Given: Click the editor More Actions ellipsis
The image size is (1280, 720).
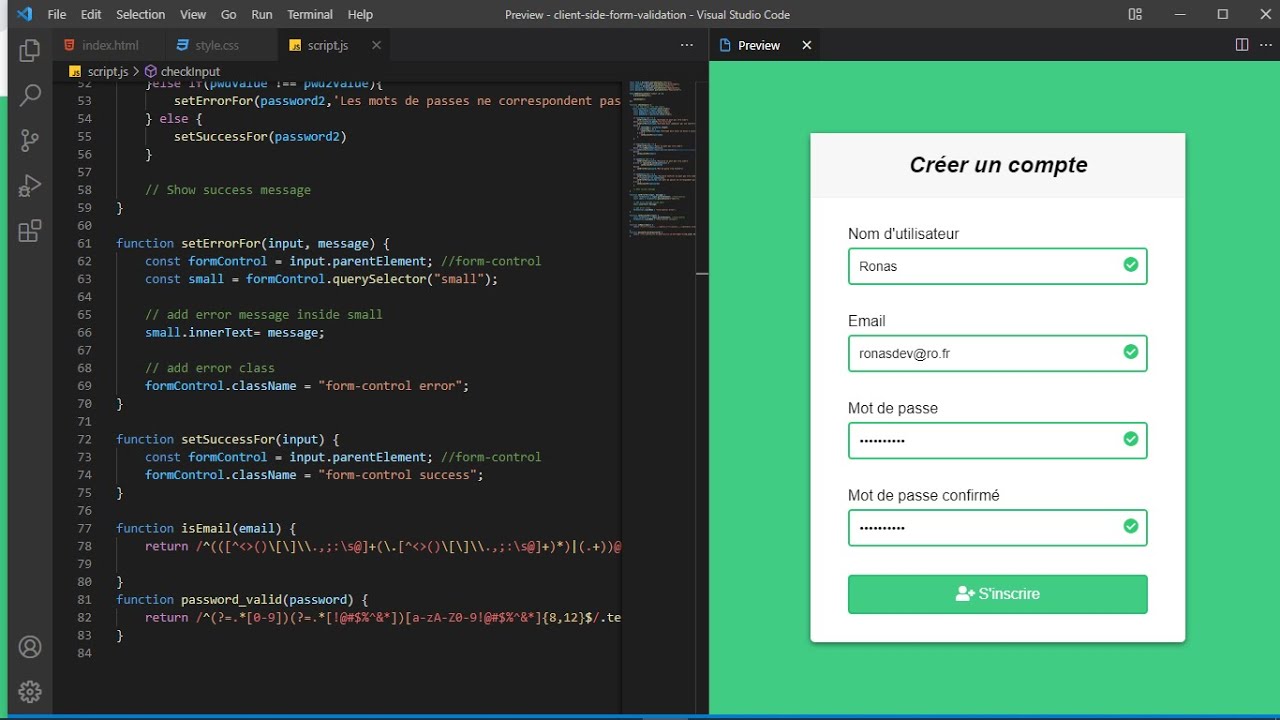Looking at the screenshot, I should (x=686, y=45).
